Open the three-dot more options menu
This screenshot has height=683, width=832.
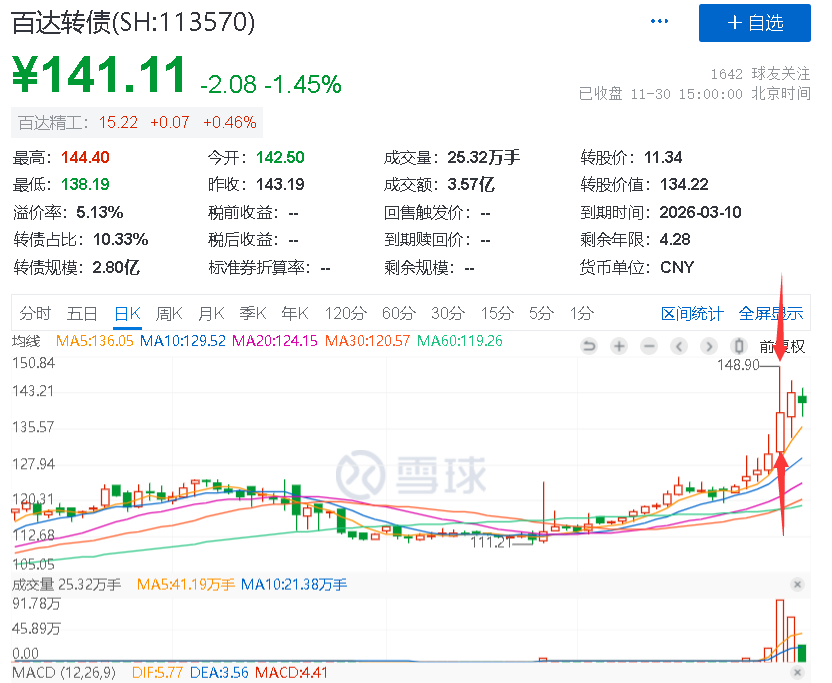[659, 21]
